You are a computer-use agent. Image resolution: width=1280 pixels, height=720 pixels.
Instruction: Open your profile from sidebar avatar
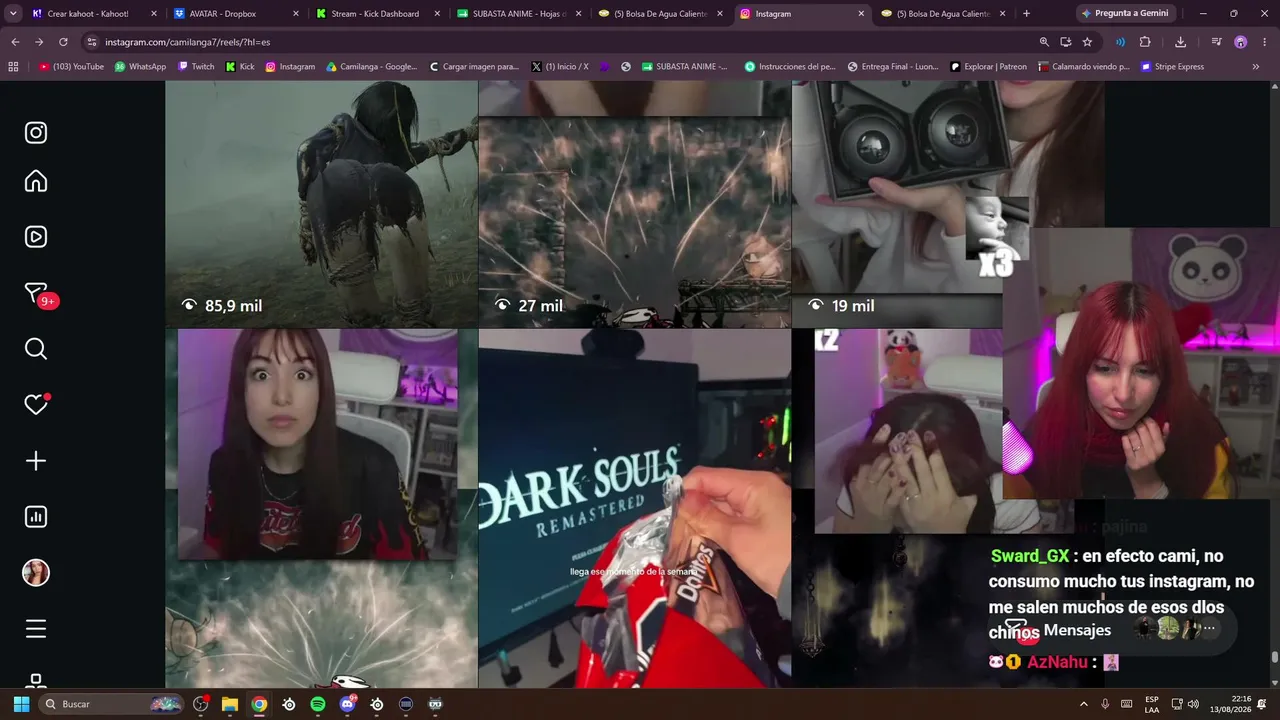point(36,573)
